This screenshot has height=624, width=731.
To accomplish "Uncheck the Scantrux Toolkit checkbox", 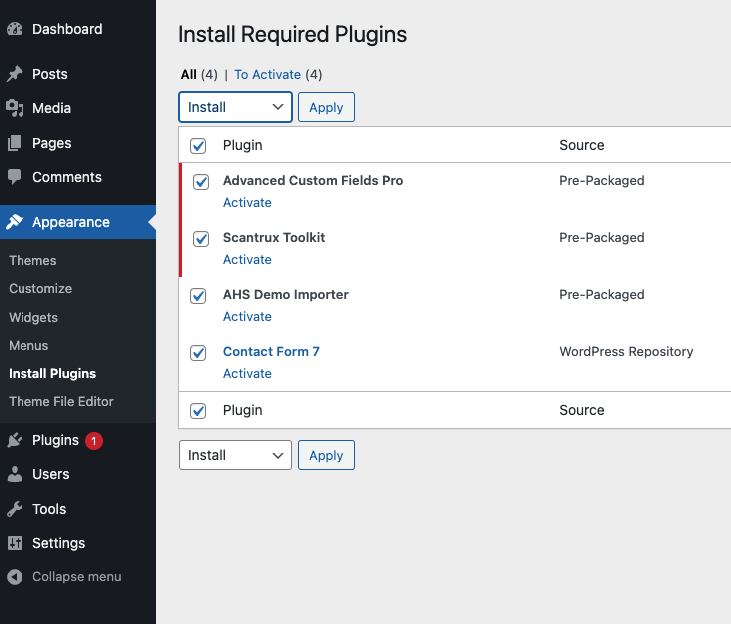I will click(x=201, y=239).
